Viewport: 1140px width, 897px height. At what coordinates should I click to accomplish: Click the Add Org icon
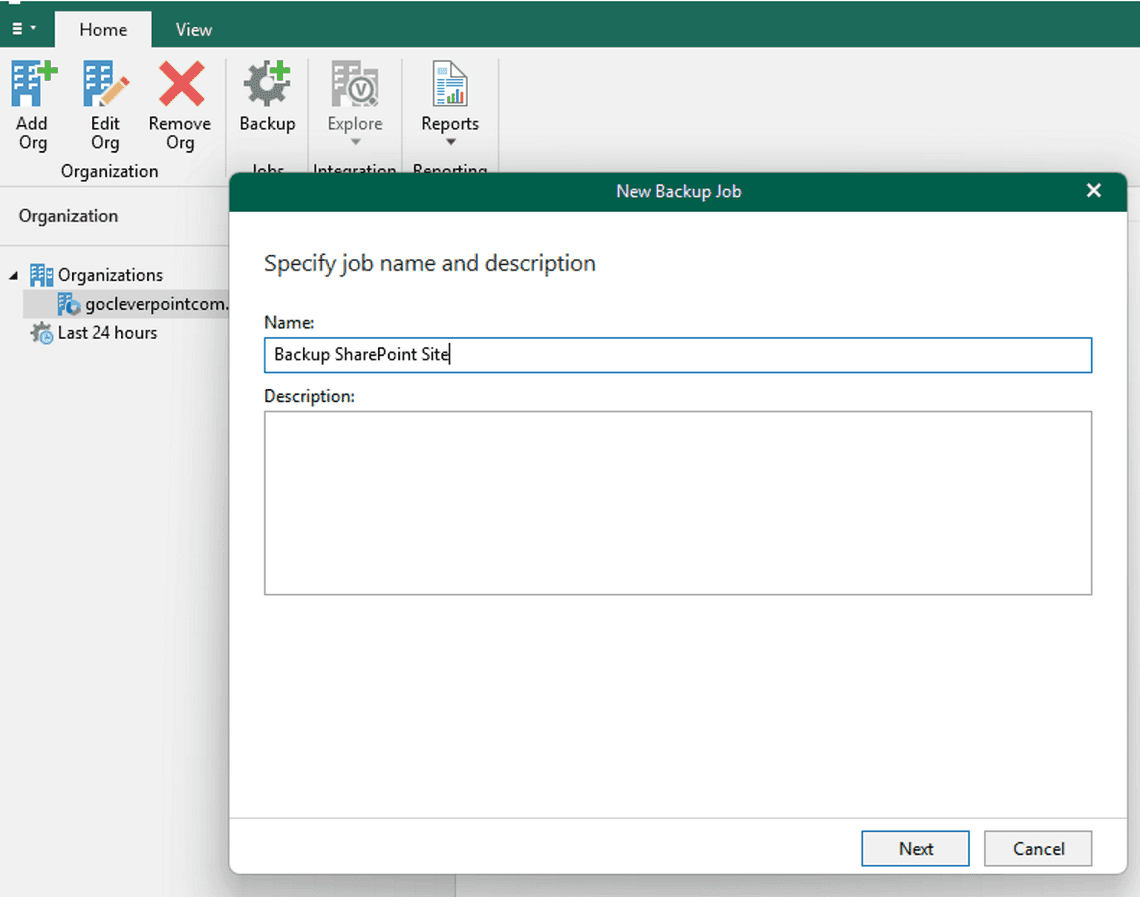point(32,85)
